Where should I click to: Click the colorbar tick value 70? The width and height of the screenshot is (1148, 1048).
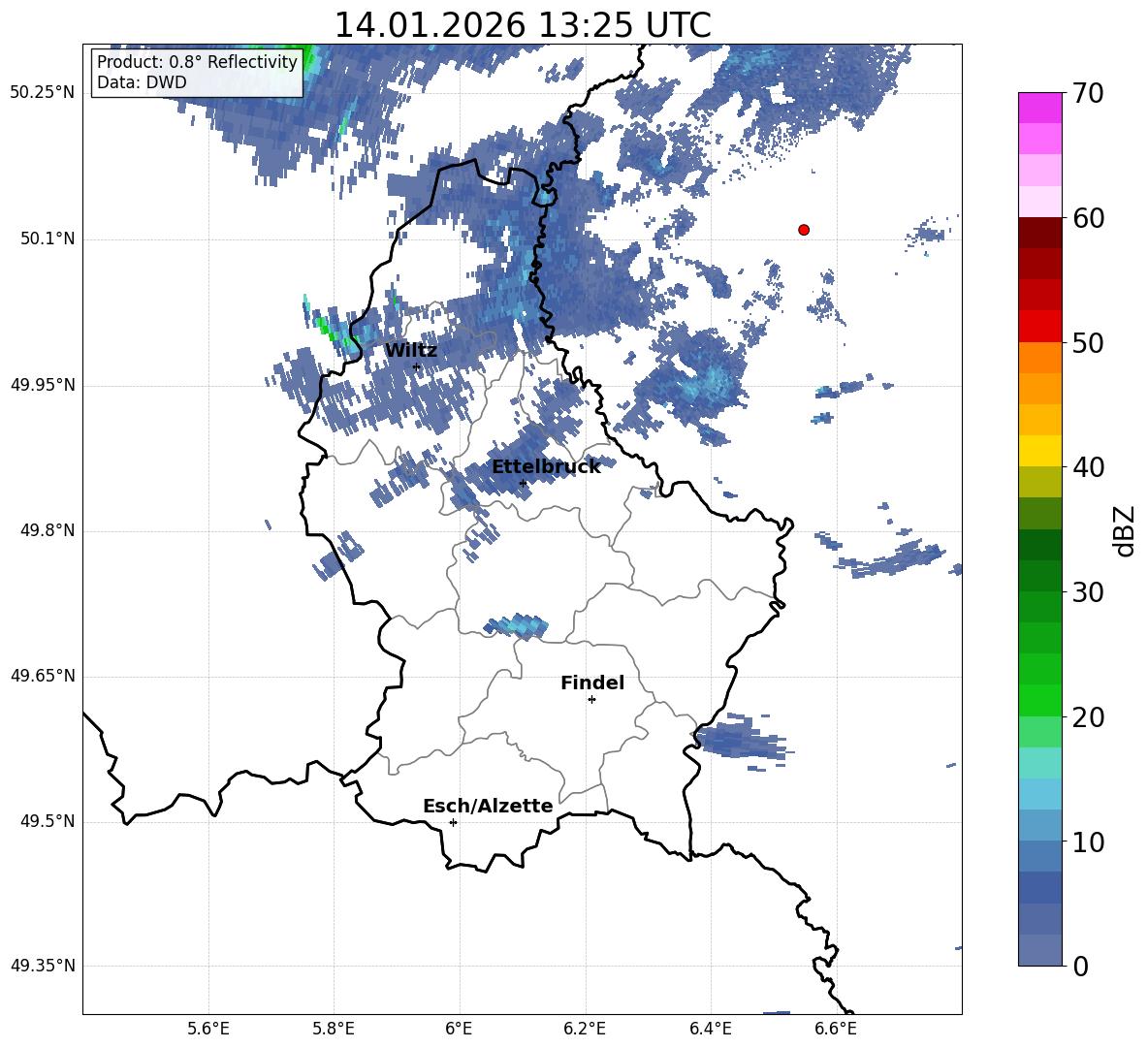[x=1088, y=93]
